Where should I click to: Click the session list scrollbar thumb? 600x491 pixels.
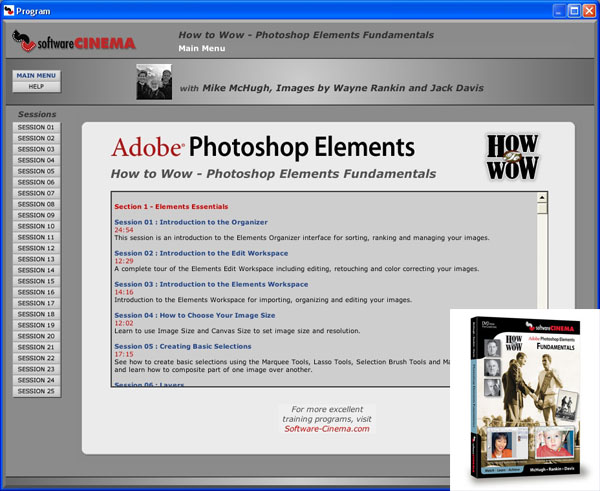click(x=542, y=209)
